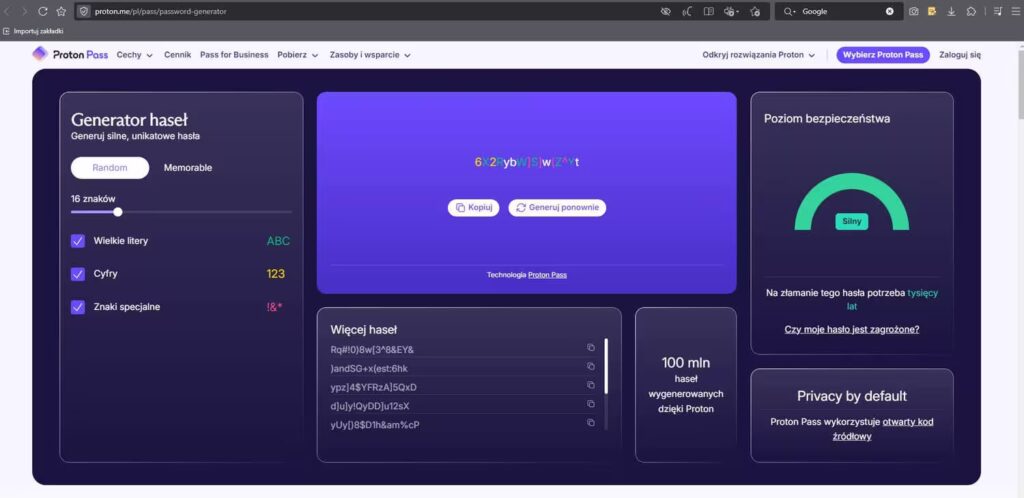Viewport: 1024px width, 498px height.
Task: Click the crossed-out eye icon in address bar
Action: tap(666, 11)
